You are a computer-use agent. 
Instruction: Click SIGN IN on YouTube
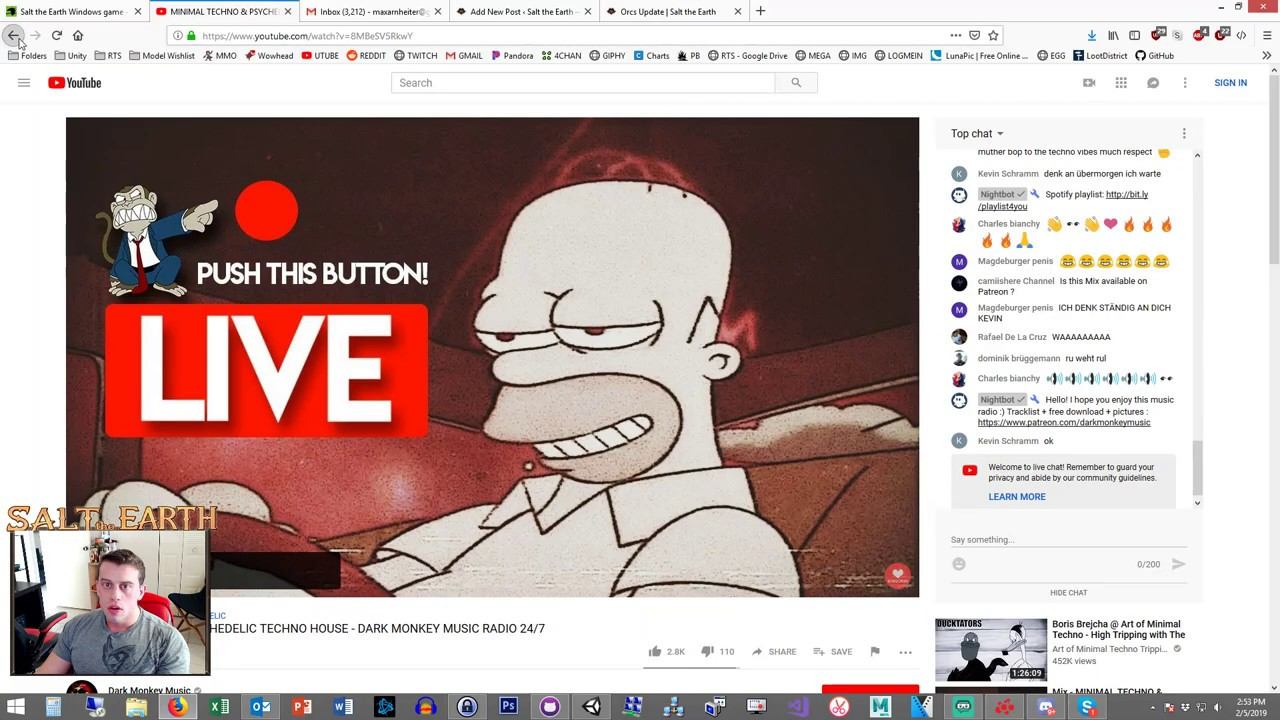1230,83
